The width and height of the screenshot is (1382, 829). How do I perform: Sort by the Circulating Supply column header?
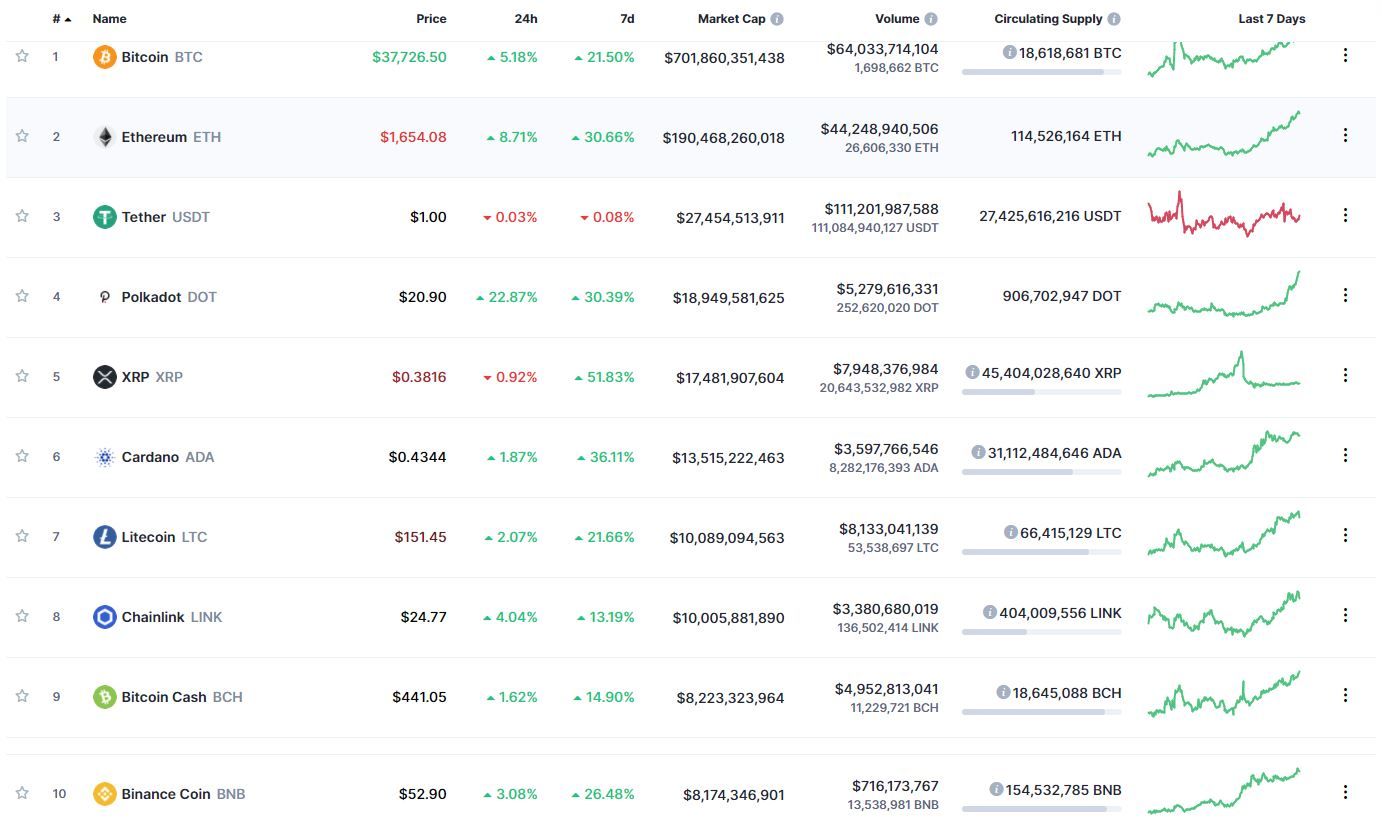[1048, 19]
